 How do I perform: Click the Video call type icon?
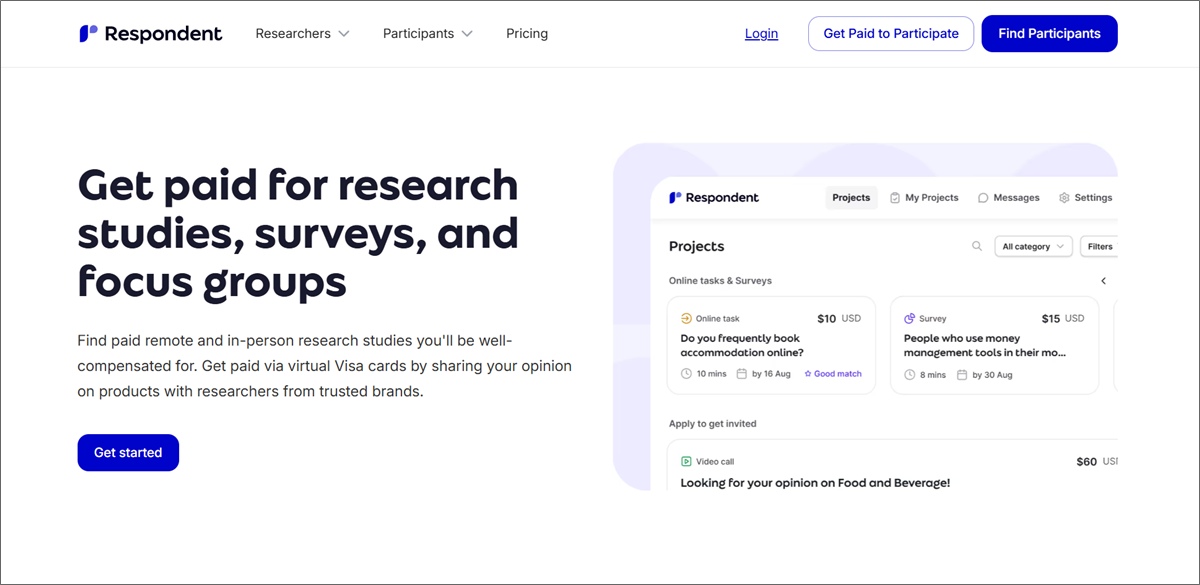[686, 462]
